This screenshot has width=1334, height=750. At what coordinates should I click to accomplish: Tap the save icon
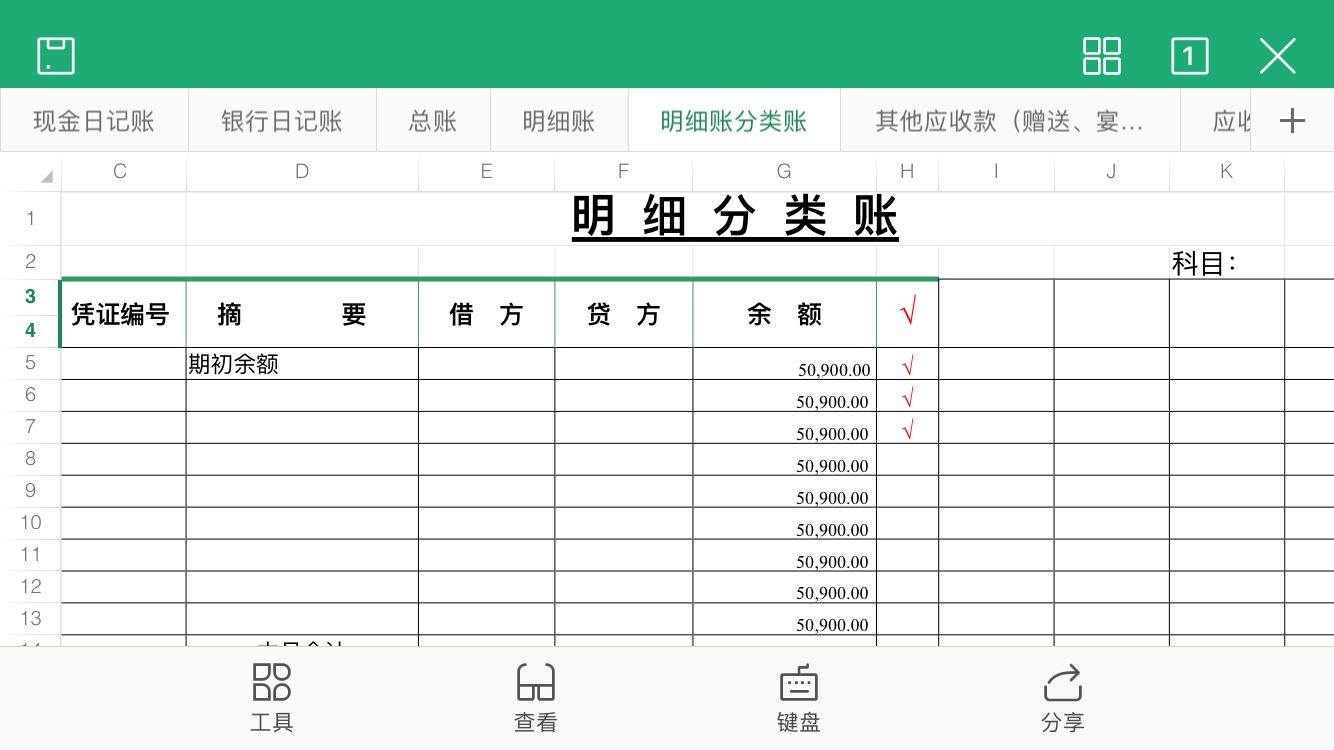tap(56, 55)
